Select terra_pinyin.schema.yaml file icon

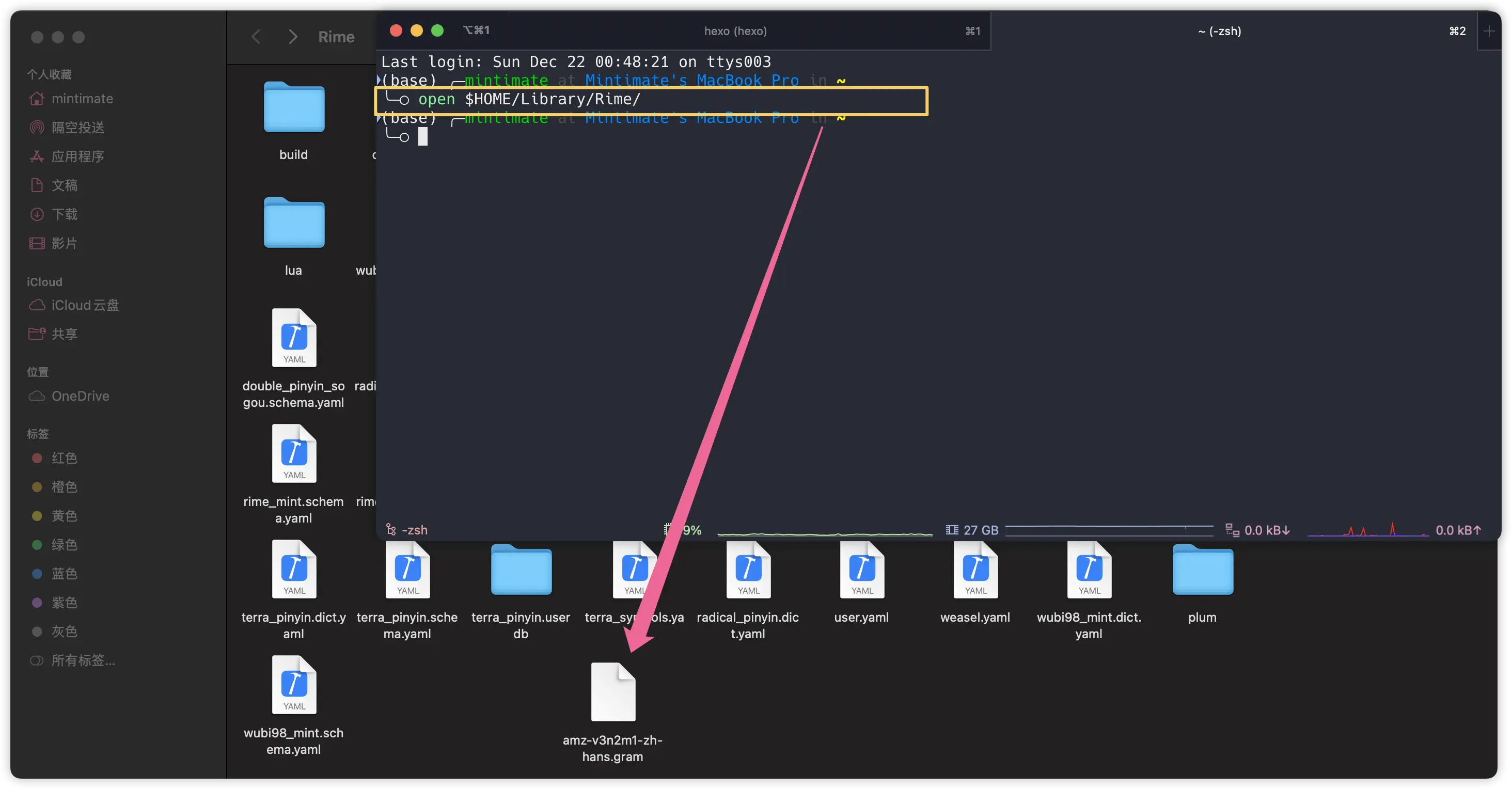[x=407, y=570]
